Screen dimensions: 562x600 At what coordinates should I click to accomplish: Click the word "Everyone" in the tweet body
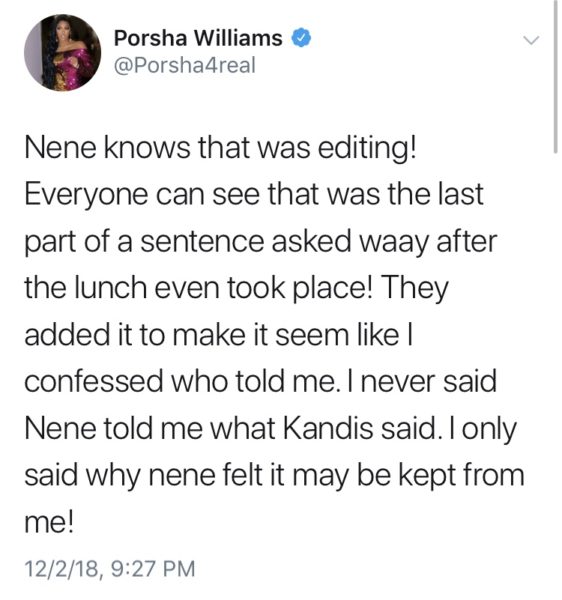click(86, 196)
